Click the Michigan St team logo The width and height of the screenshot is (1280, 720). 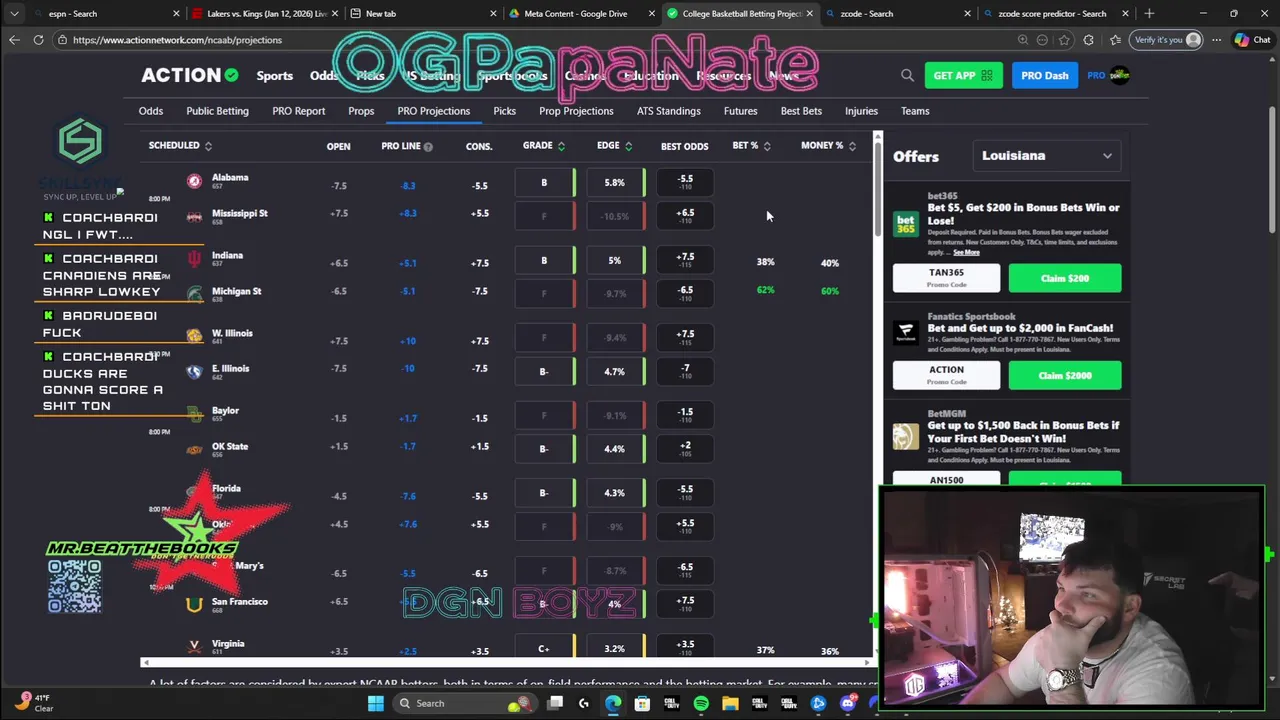pyautogui.click(x=194, y=294)
